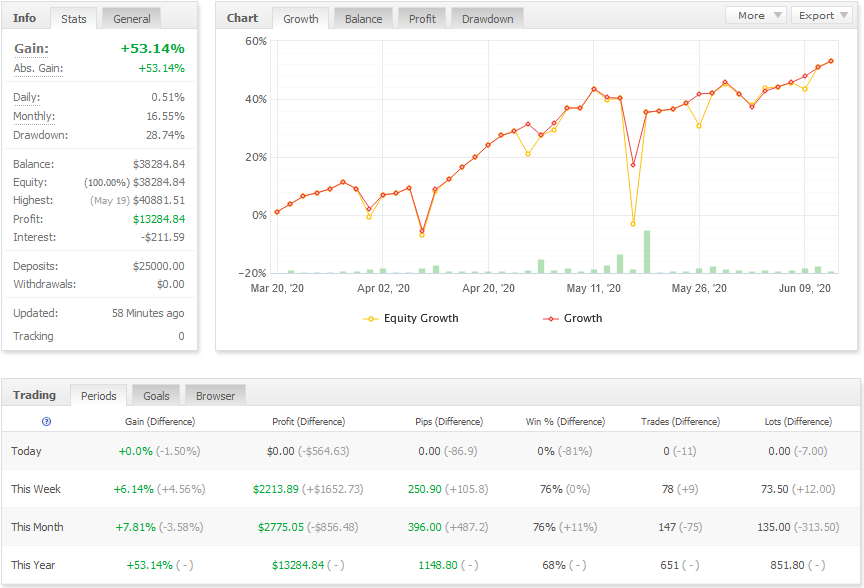Click the Interest value -$211.59
Viewport: 864px width, 588px height.
tap(163, 237)
